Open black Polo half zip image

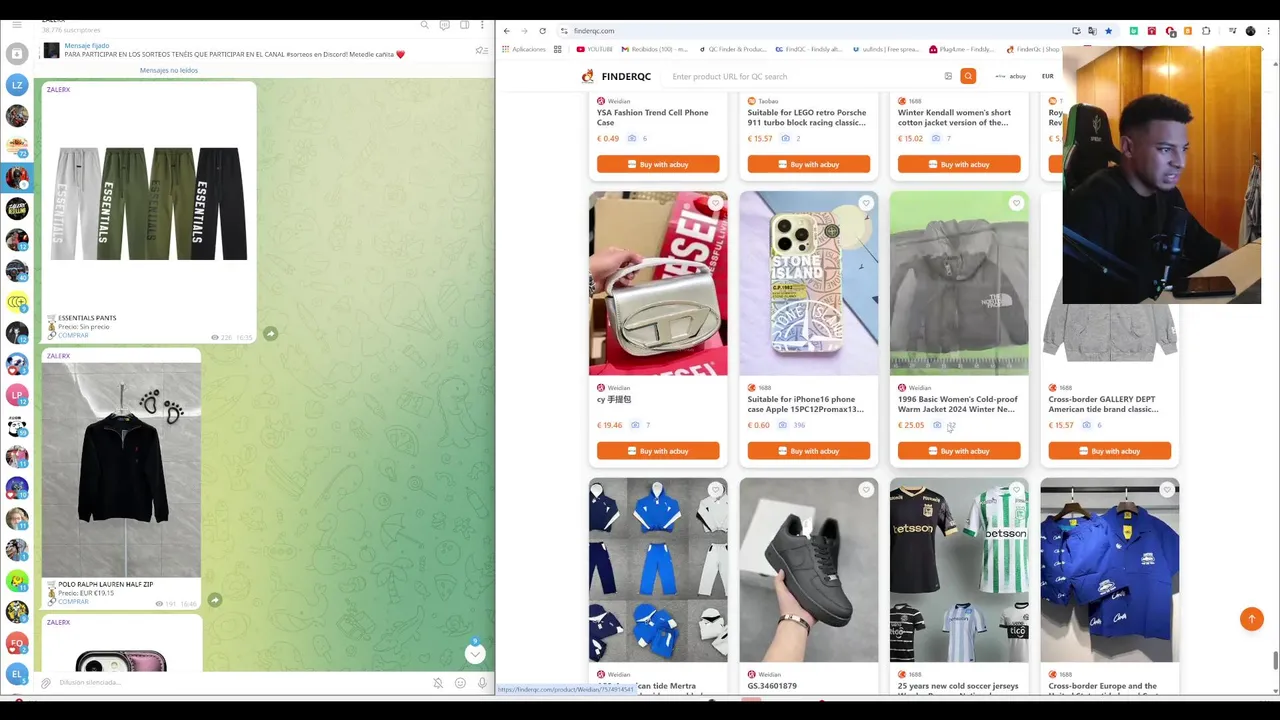click(121, 470)
